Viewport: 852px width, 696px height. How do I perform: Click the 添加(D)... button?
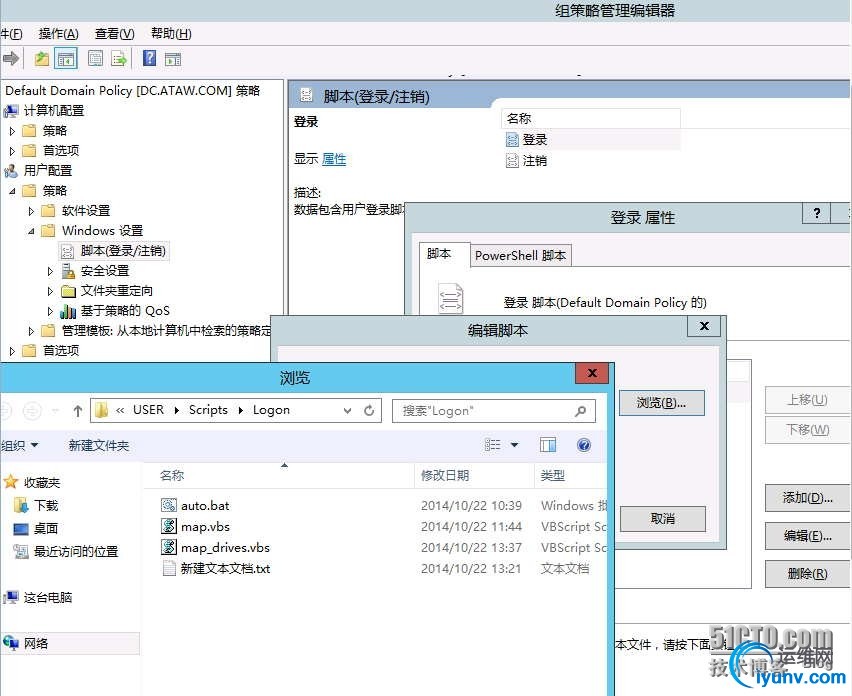pyautogui.click(x=807, y=498)
